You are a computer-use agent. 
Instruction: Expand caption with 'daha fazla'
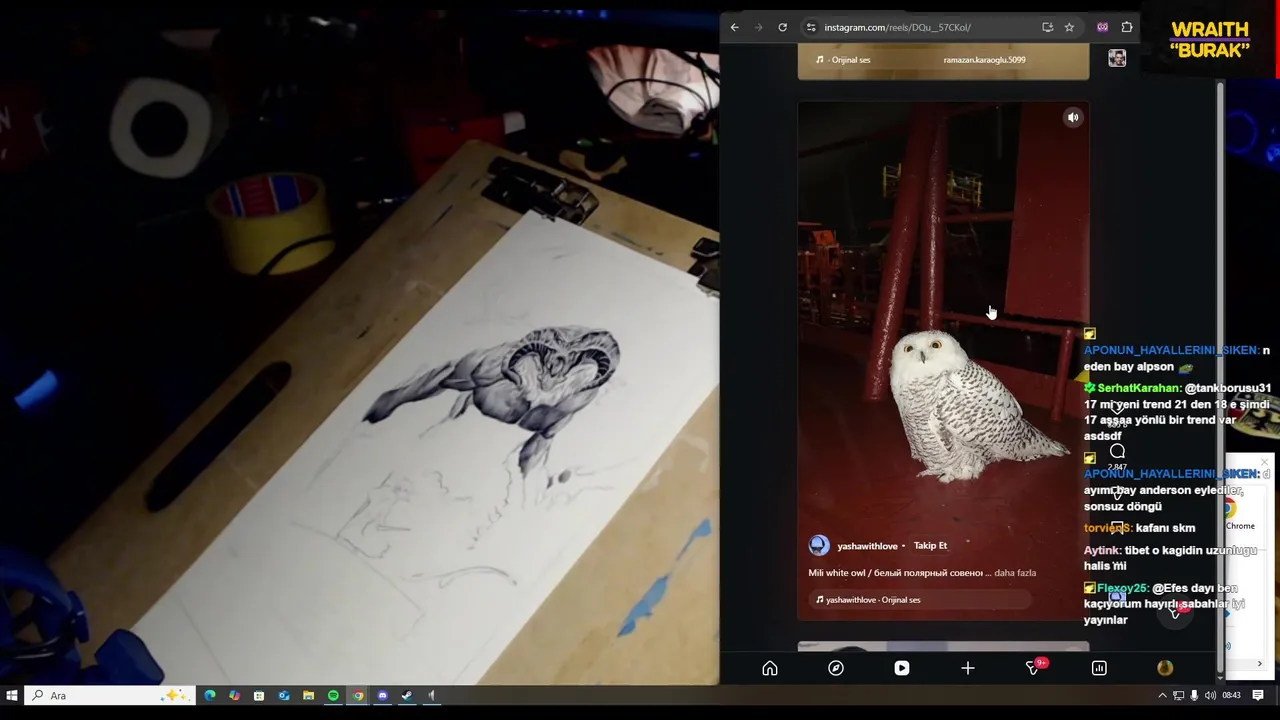coord(1015,573)
